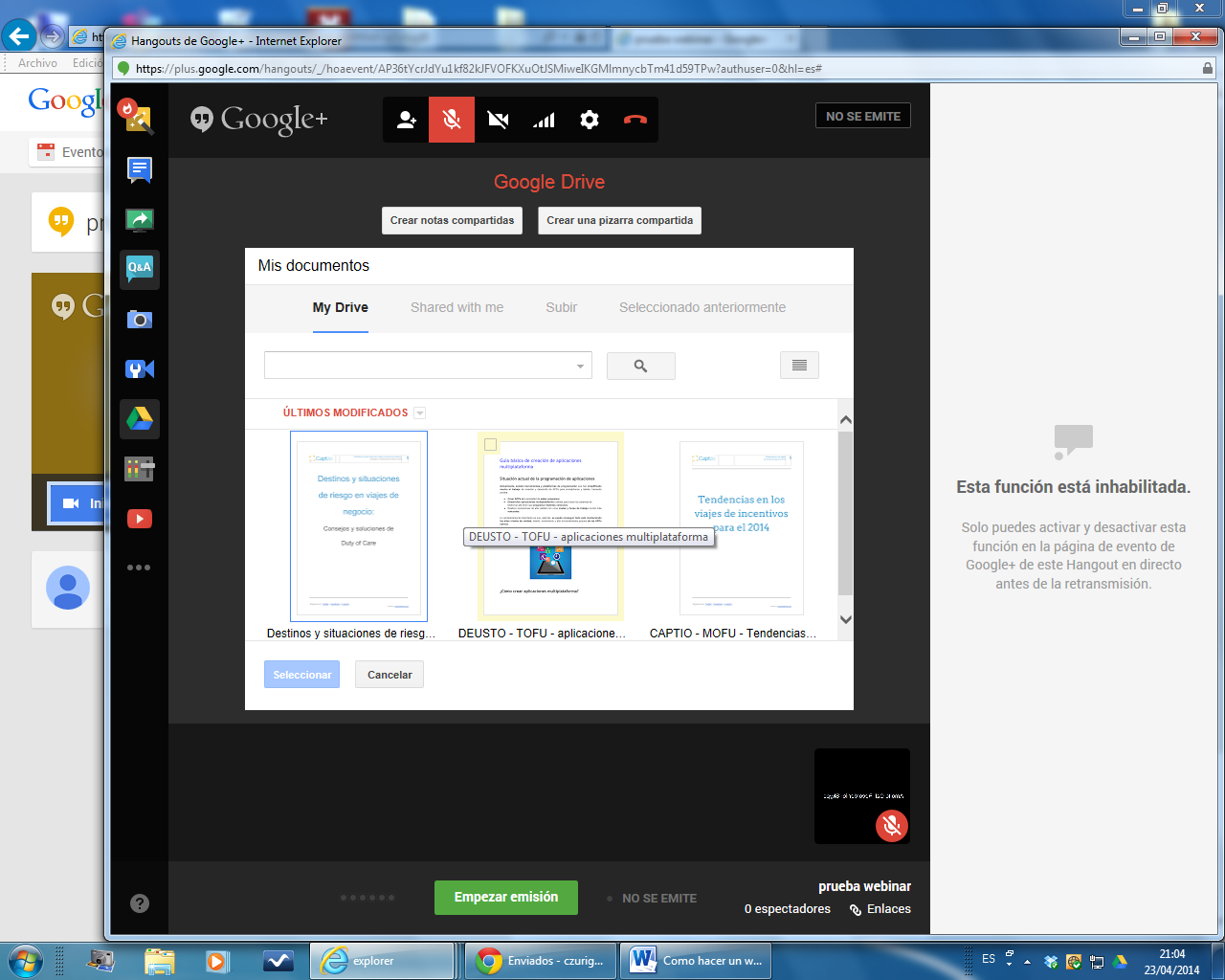Image resolution: width=1225 pixels, height=980 pixels.
Task: Click the lock security icon in address bar
Action: point(1207,69)
